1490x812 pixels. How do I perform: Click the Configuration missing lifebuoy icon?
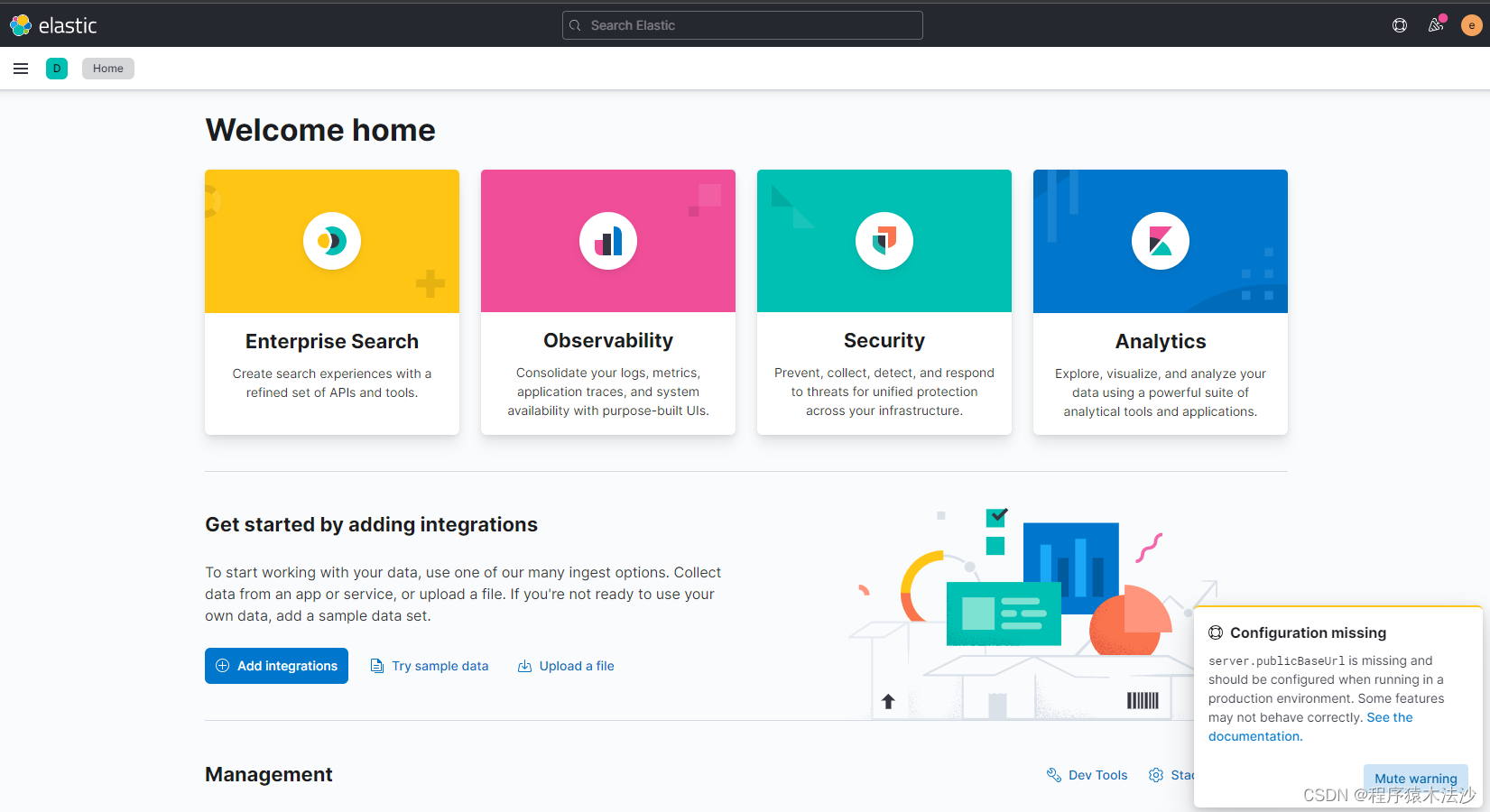point(1216,632)
